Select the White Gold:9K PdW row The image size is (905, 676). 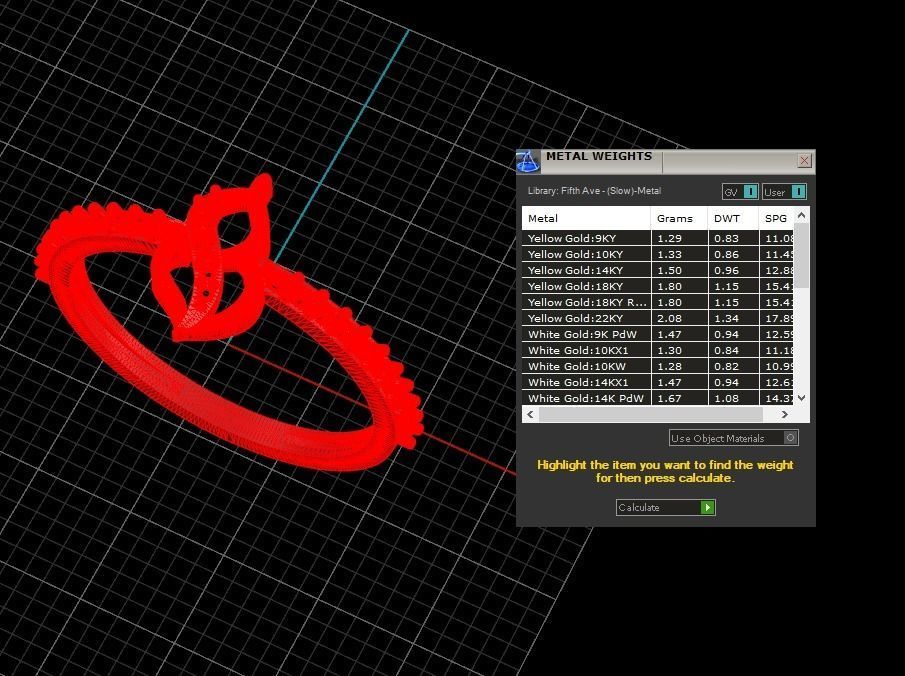point(657,334)
